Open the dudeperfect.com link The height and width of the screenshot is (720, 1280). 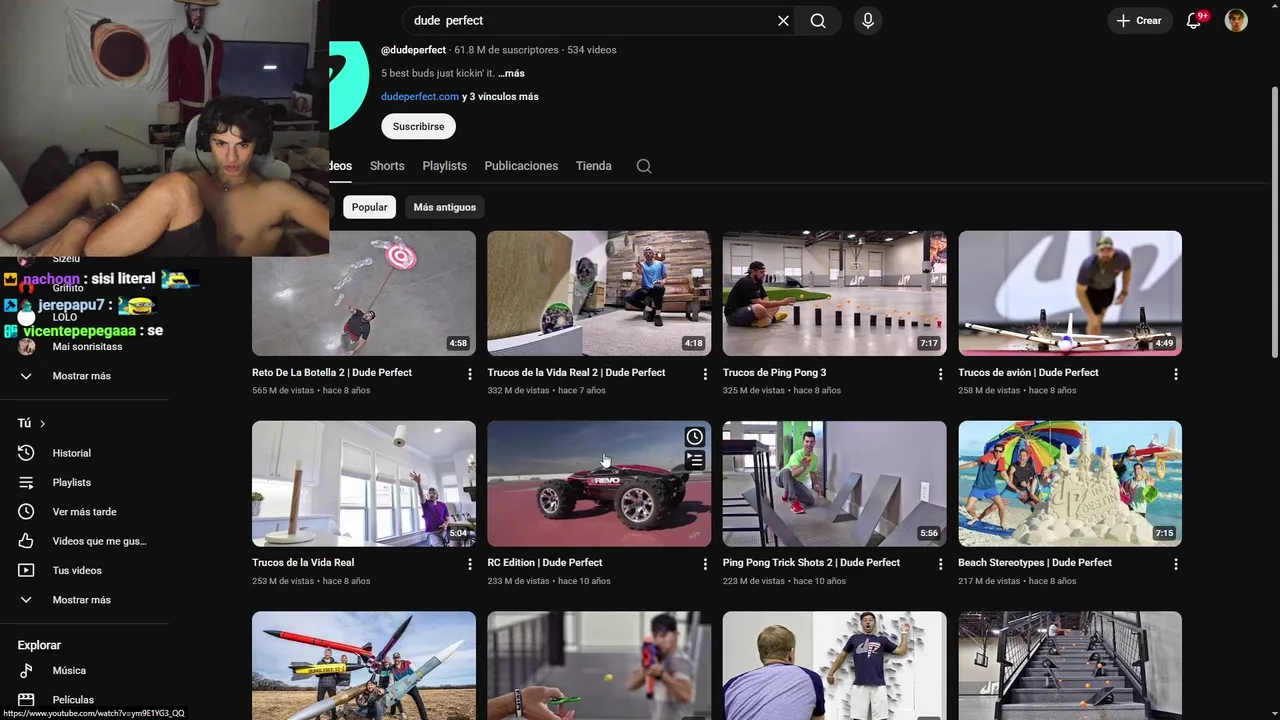tap(420, 97)
